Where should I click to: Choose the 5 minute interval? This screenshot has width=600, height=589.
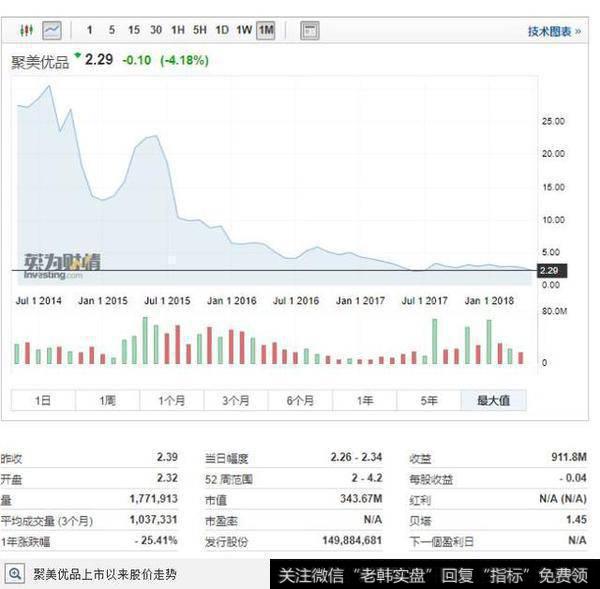click(x=112, y=30)
